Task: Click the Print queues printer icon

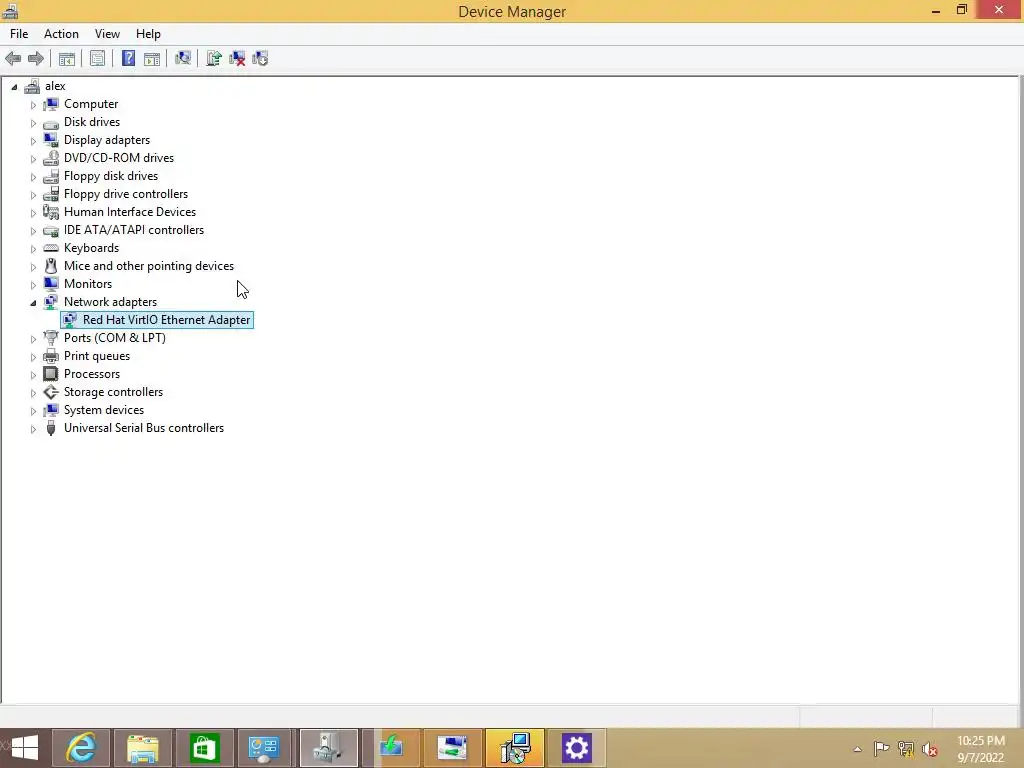Action: pyautogui.click(x=50, y=356)
